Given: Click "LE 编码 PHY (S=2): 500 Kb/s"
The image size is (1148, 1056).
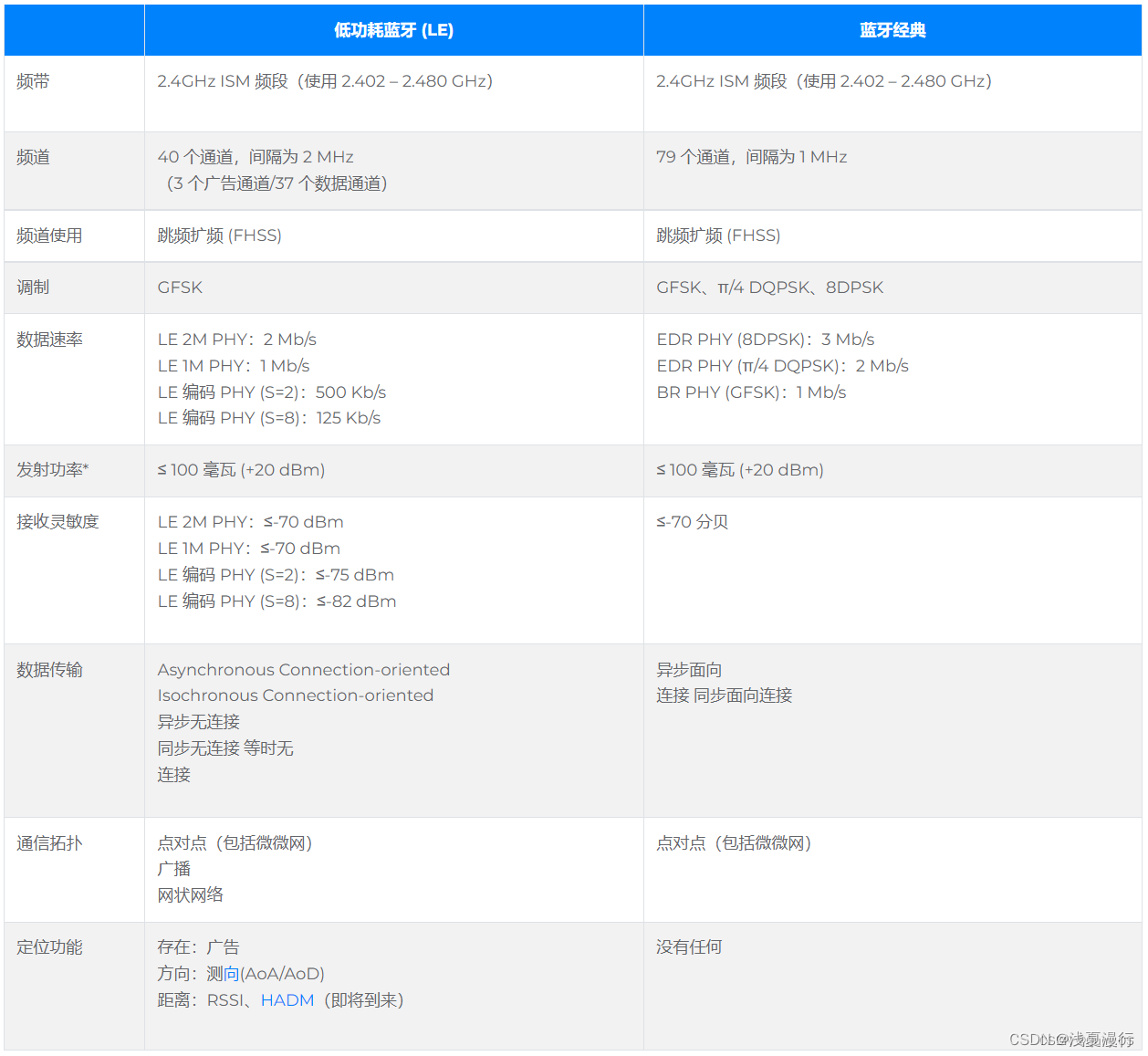Looking at the screenshot, I should (272, 392).
